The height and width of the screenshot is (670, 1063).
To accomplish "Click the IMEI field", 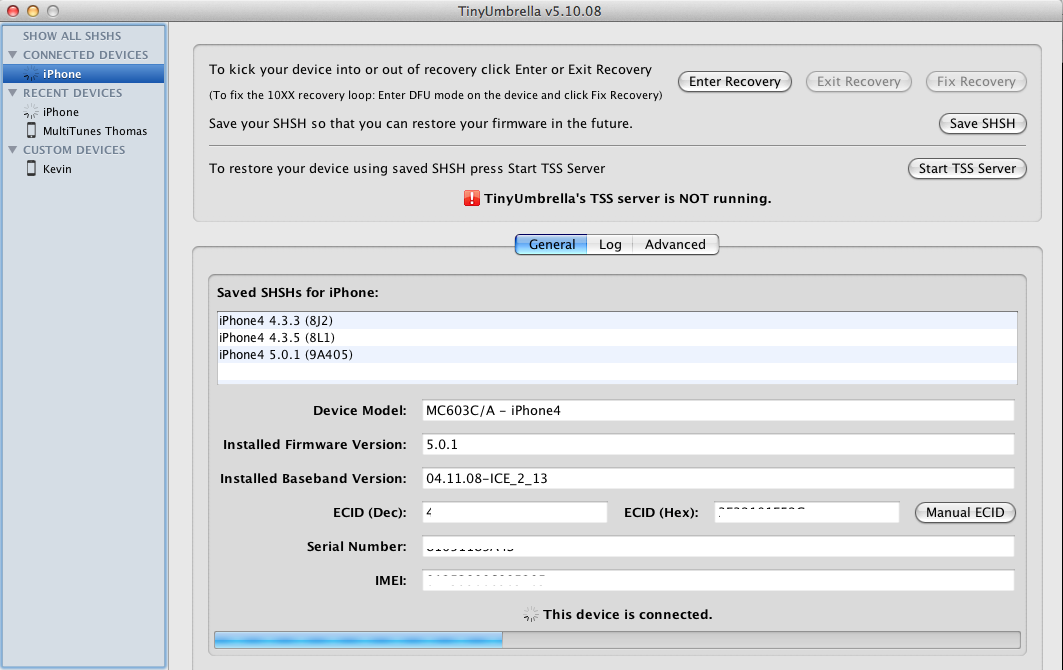I will [x=718, y=580].
